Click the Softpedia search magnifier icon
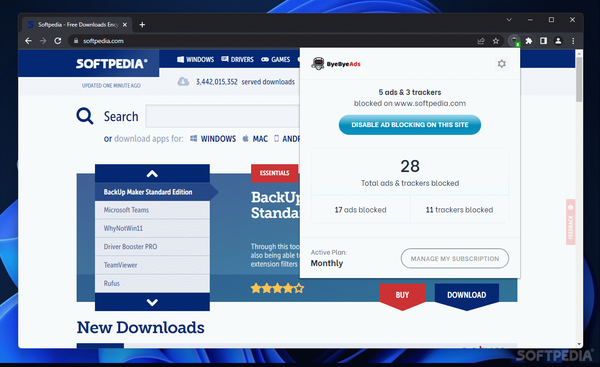 (x=85, y=116)
